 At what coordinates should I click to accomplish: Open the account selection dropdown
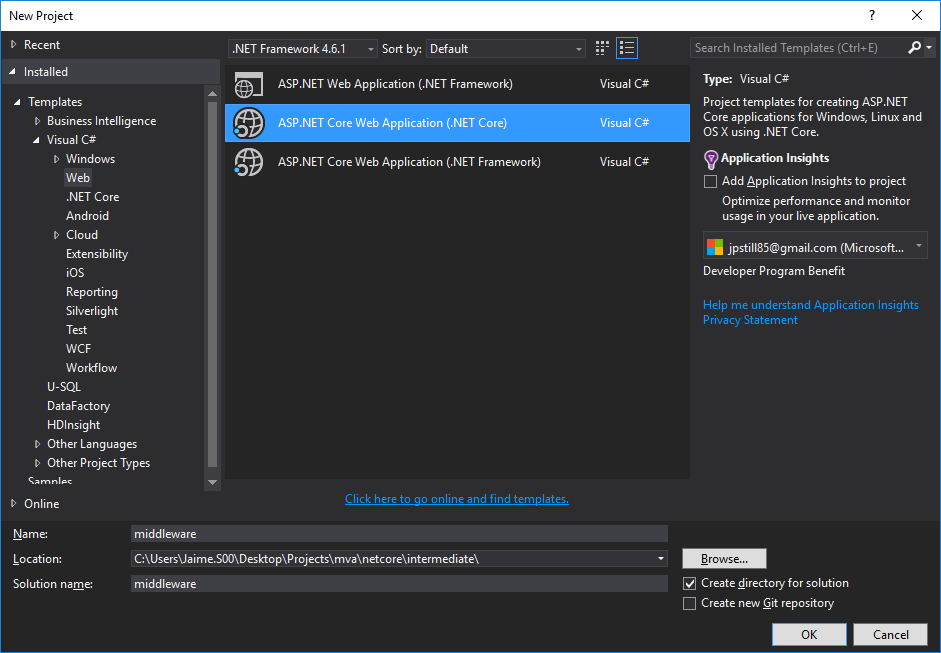click(815, 246)
